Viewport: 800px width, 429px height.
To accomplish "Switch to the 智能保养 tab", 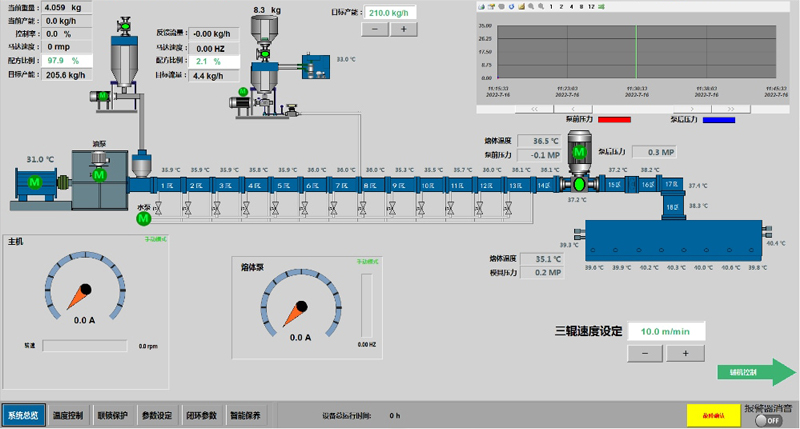I will (x=245, y=415).
